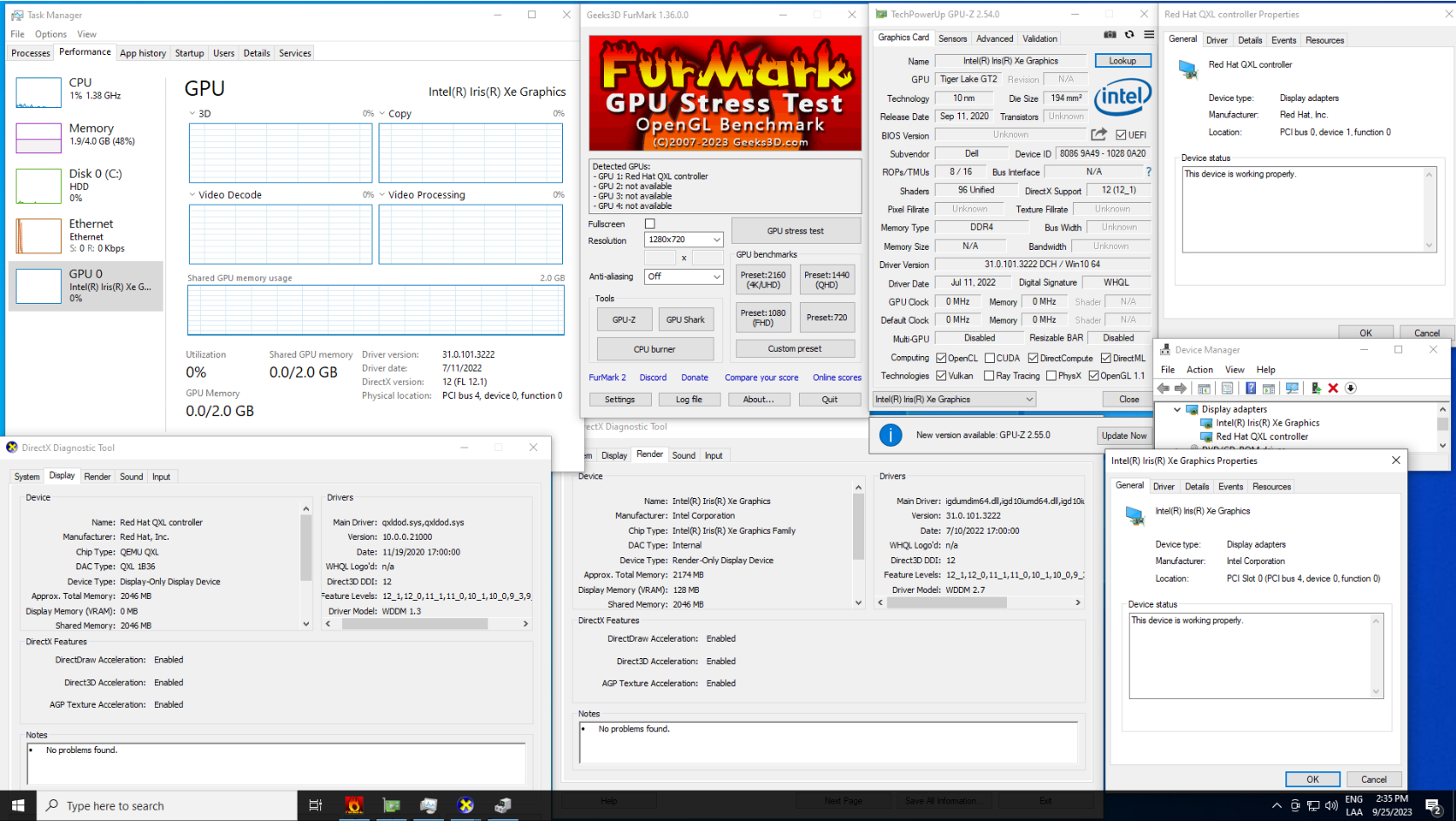This screenshot has width=1456, height=821.
Task: Enable the Fullscreen checkbox in FurMark
Action: point(649,223)
